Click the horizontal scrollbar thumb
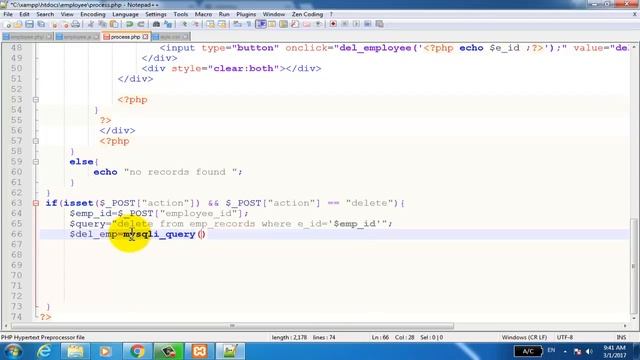The width and height of the screenshot is (640, 360). [233, 326]
